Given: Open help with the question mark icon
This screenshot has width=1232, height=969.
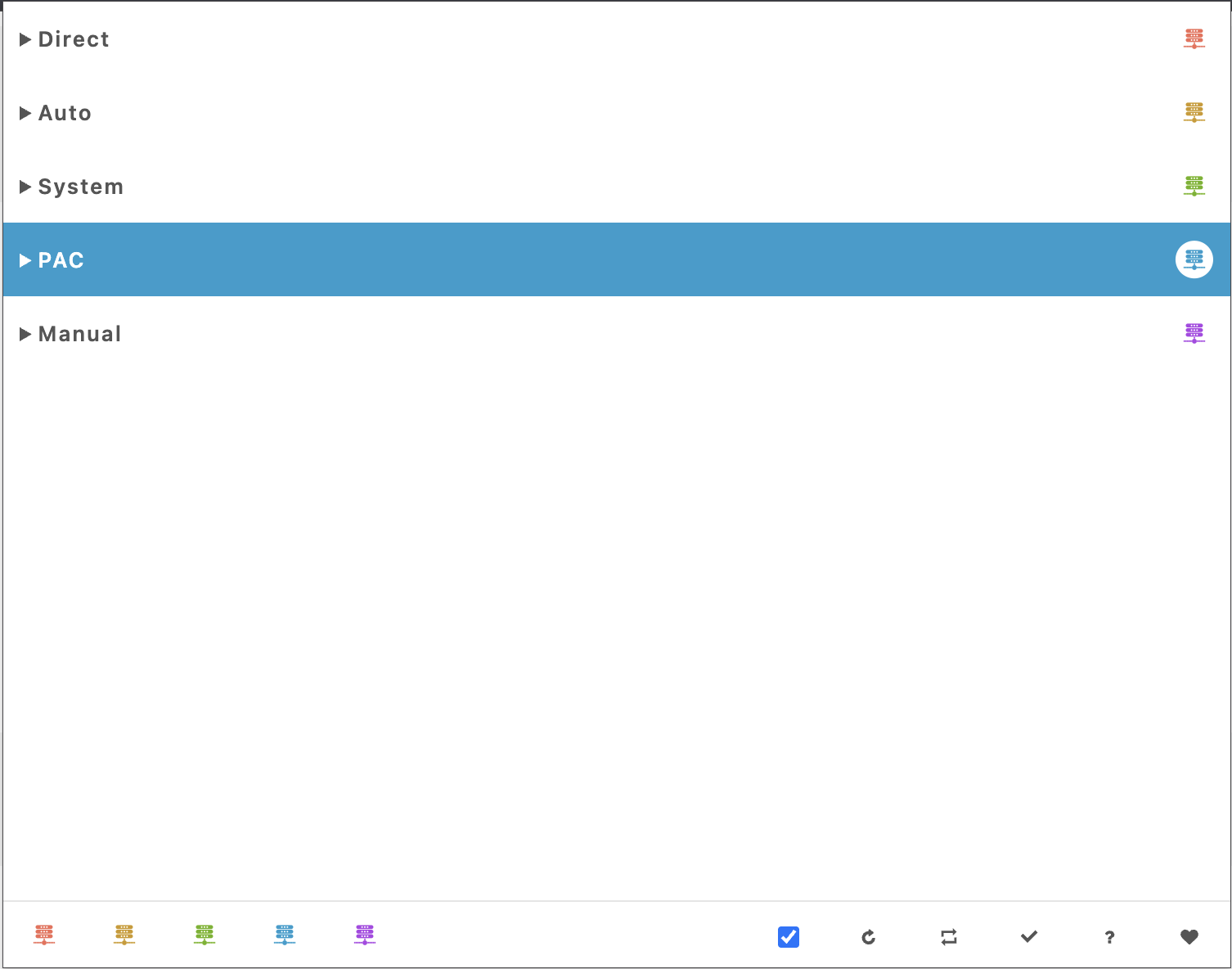Looking at the screenshot, I should coord(1109,937).
